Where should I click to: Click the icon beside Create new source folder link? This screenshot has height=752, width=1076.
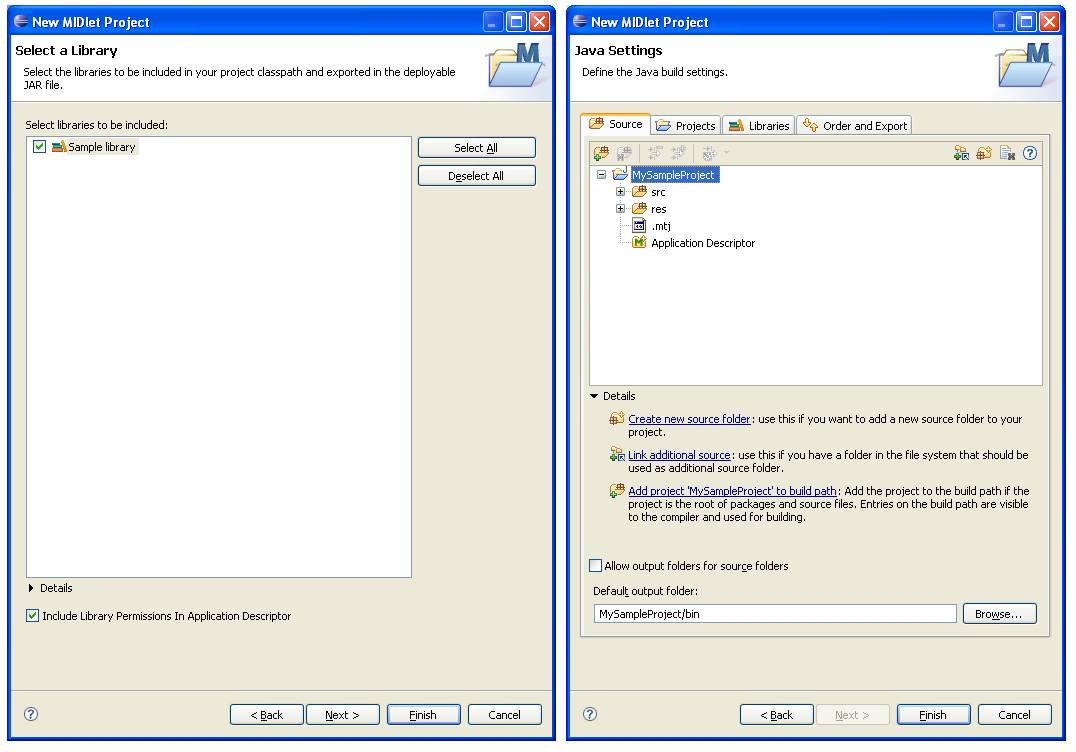pyautogui.click(x=617, y=419)
